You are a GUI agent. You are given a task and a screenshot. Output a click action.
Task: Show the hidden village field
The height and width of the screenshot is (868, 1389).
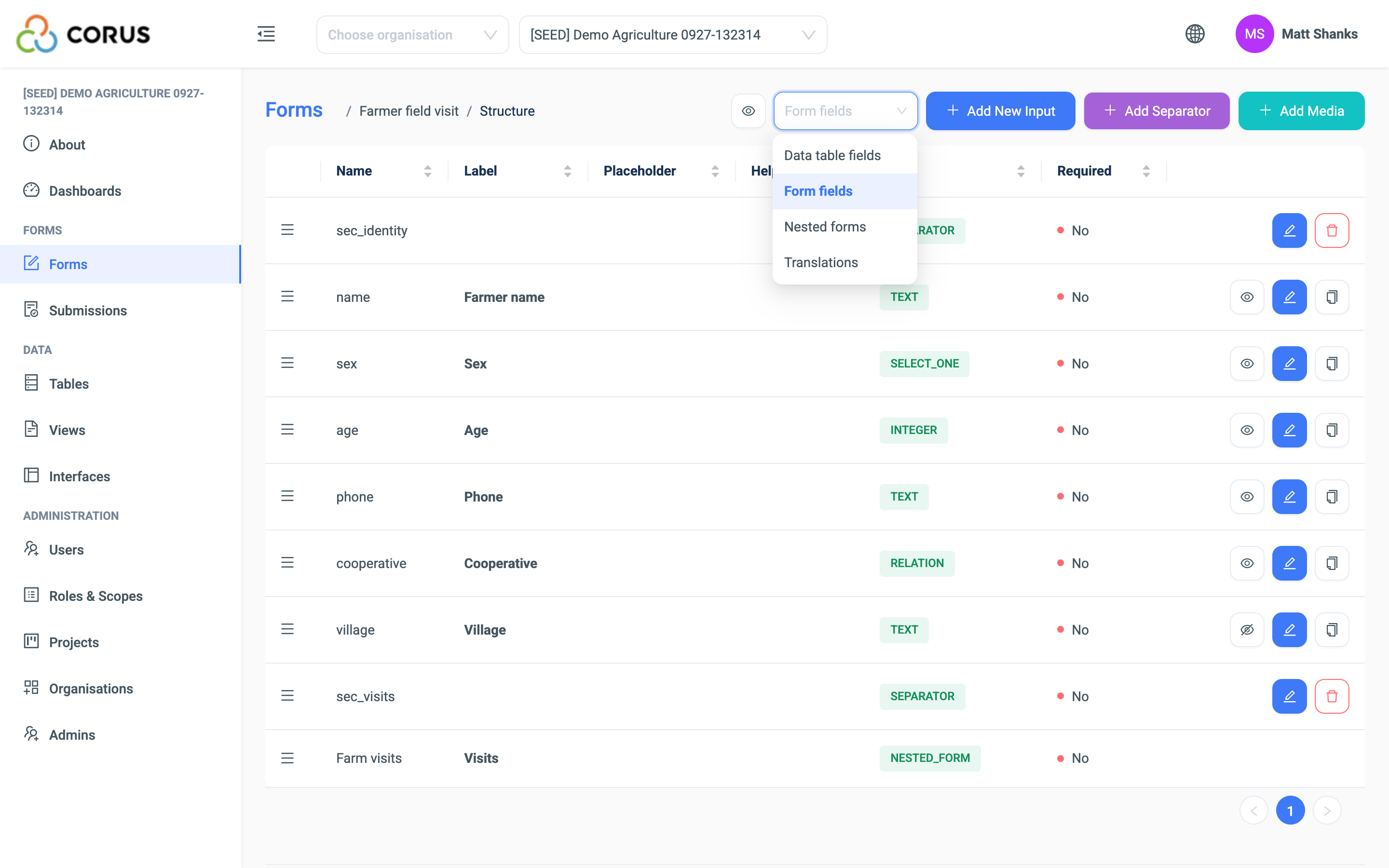(1247, 630)
